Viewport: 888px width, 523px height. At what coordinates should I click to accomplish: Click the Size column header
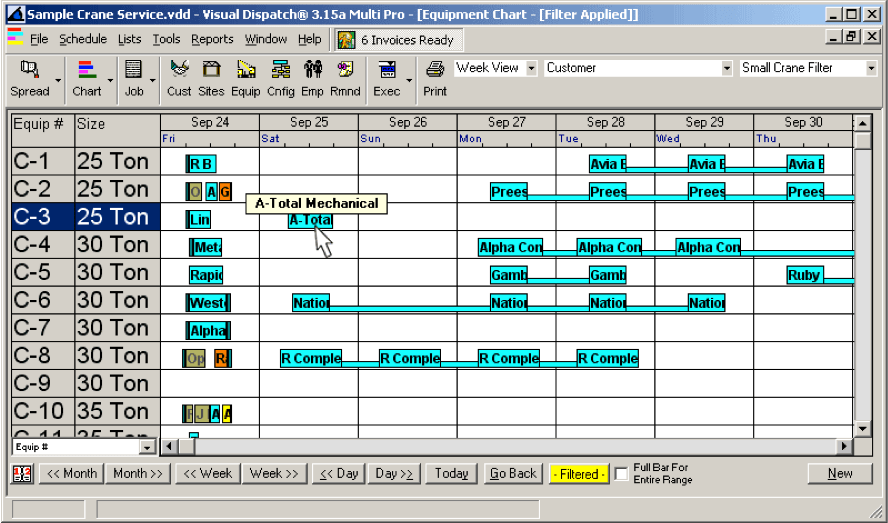[117, 131]
